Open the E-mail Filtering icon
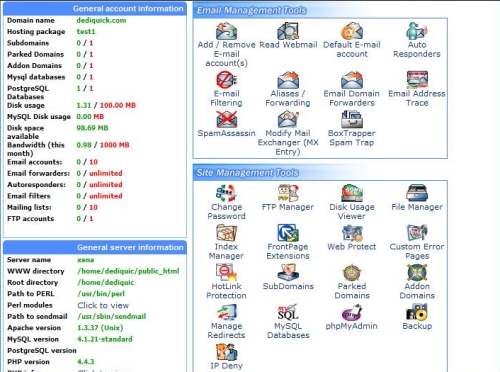The width and height of the screenshot is (500, 372). [x=226, y=80]
